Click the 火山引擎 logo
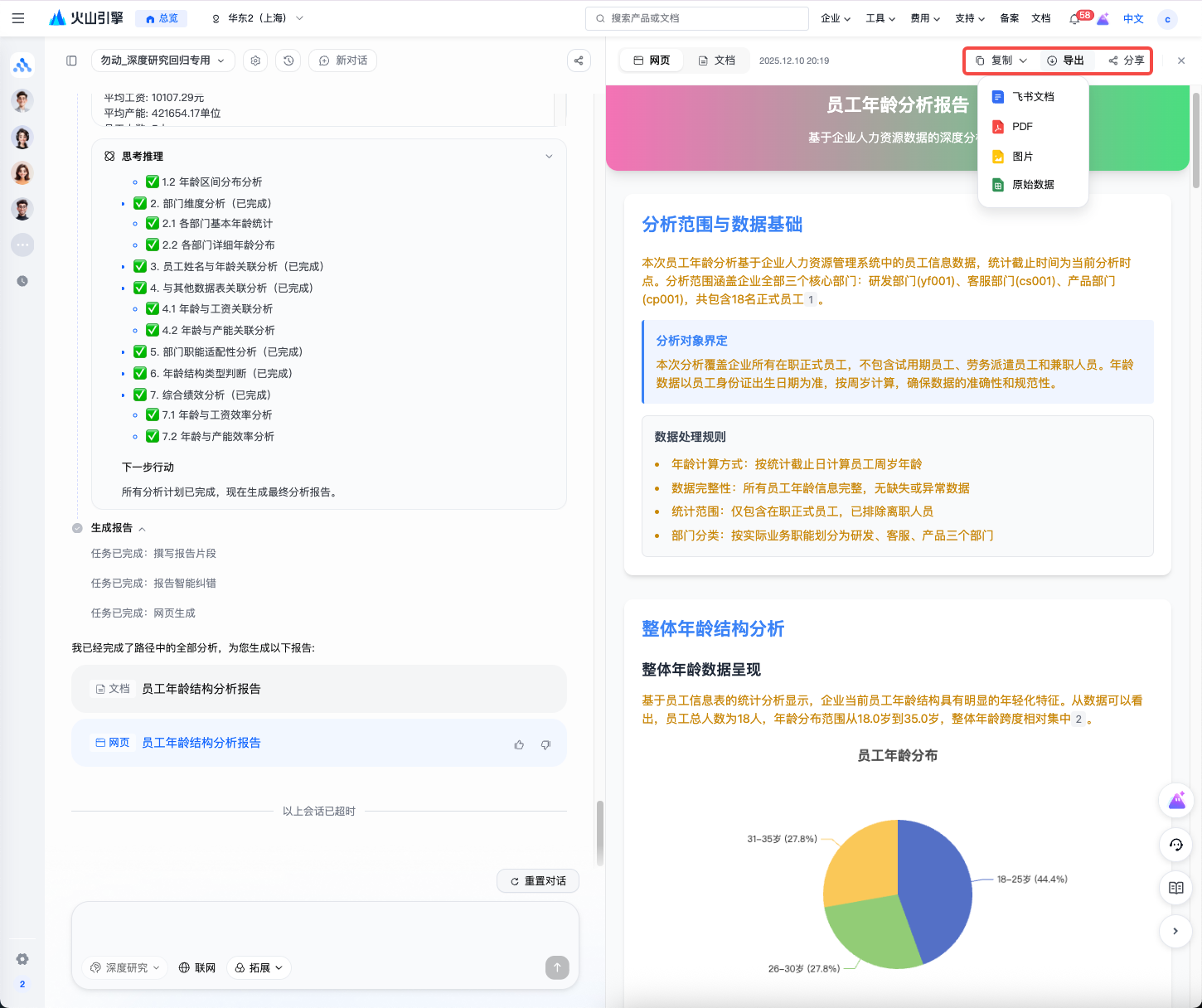Image resolution: width=1202 pixels, height=1008 pixels. [x=86, y=18]
